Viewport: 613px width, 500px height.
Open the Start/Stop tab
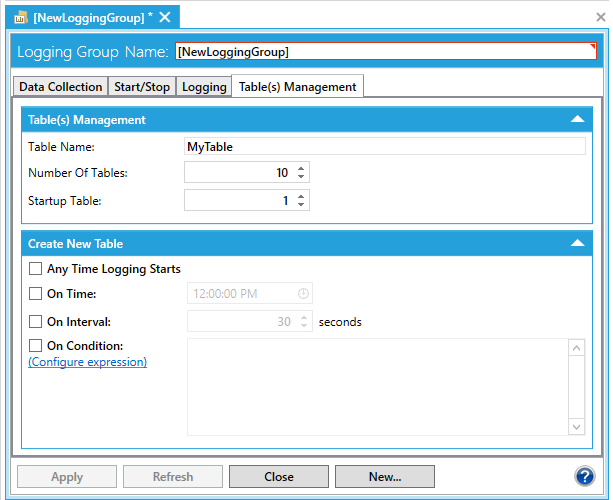point(142,87)
